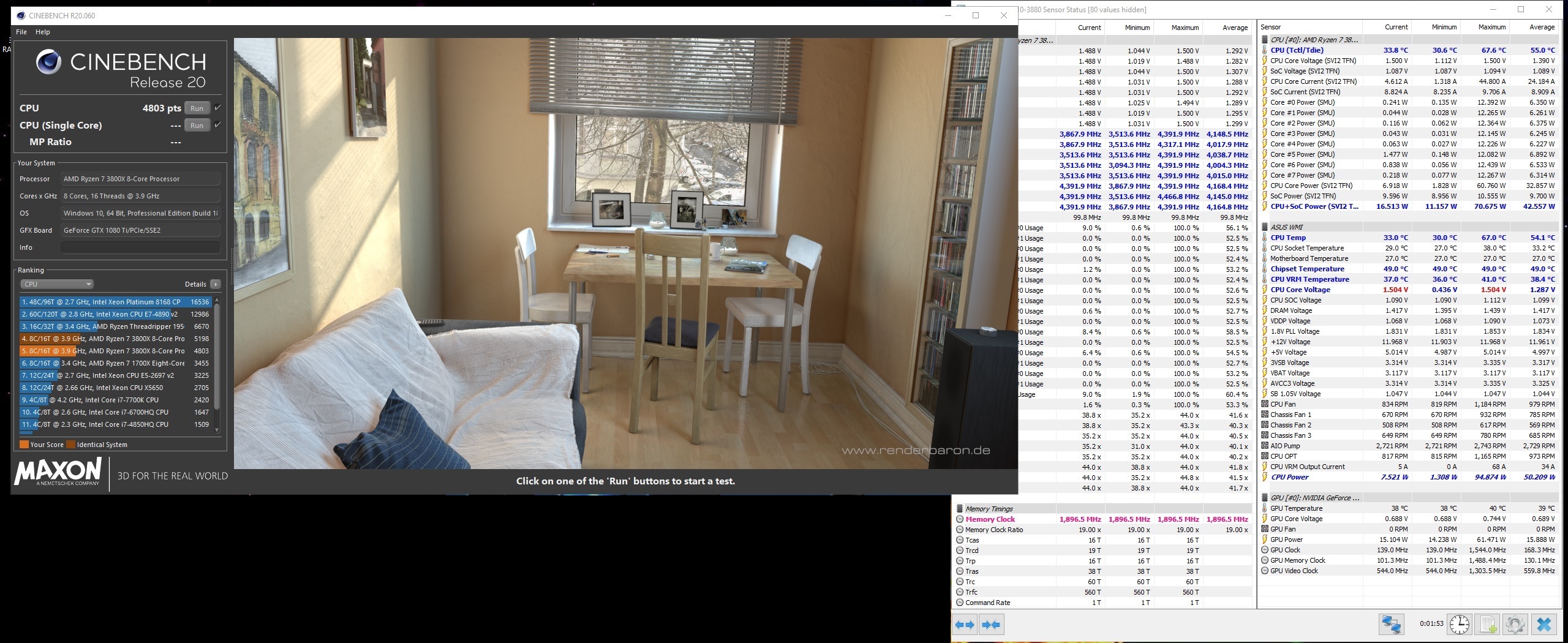
Task: Click the thermometer icon beside CPU (Tctl/Tdie)
Action: (x=1265, y=50)
